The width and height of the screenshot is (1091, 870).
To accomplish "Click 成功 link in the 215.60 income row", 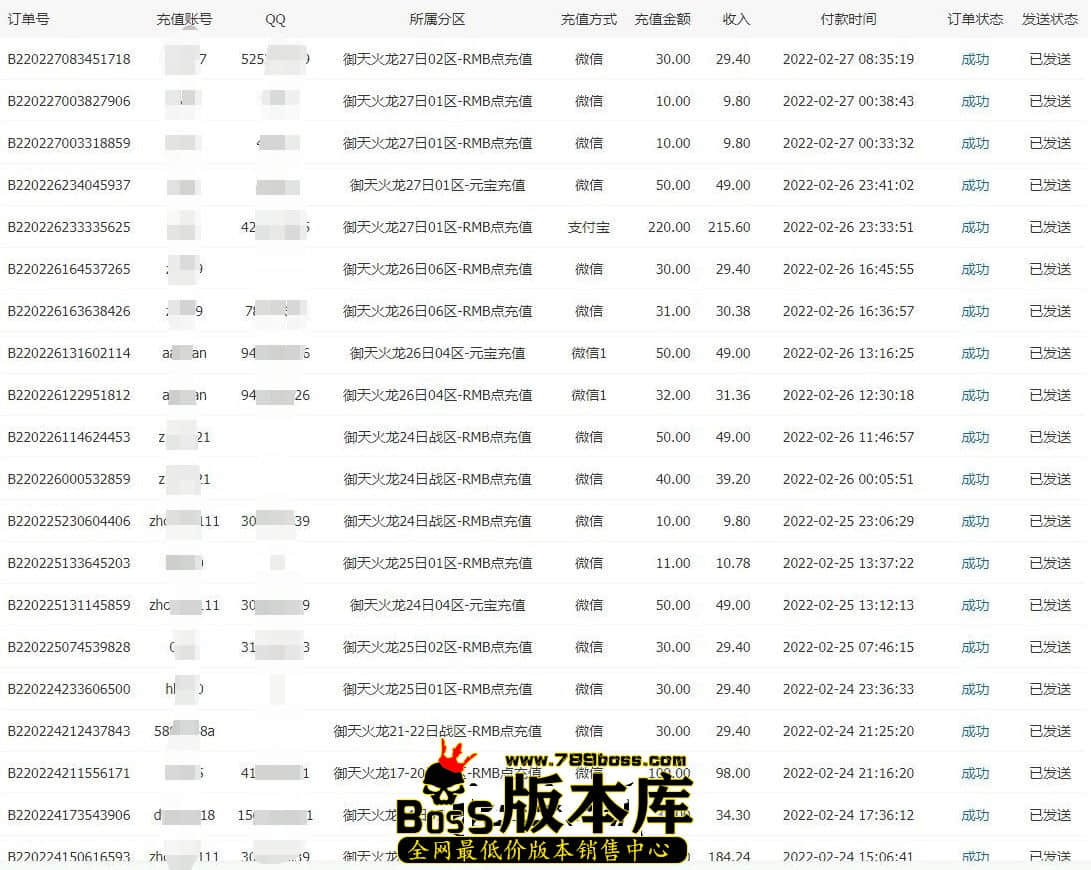I will click(975, 227).
